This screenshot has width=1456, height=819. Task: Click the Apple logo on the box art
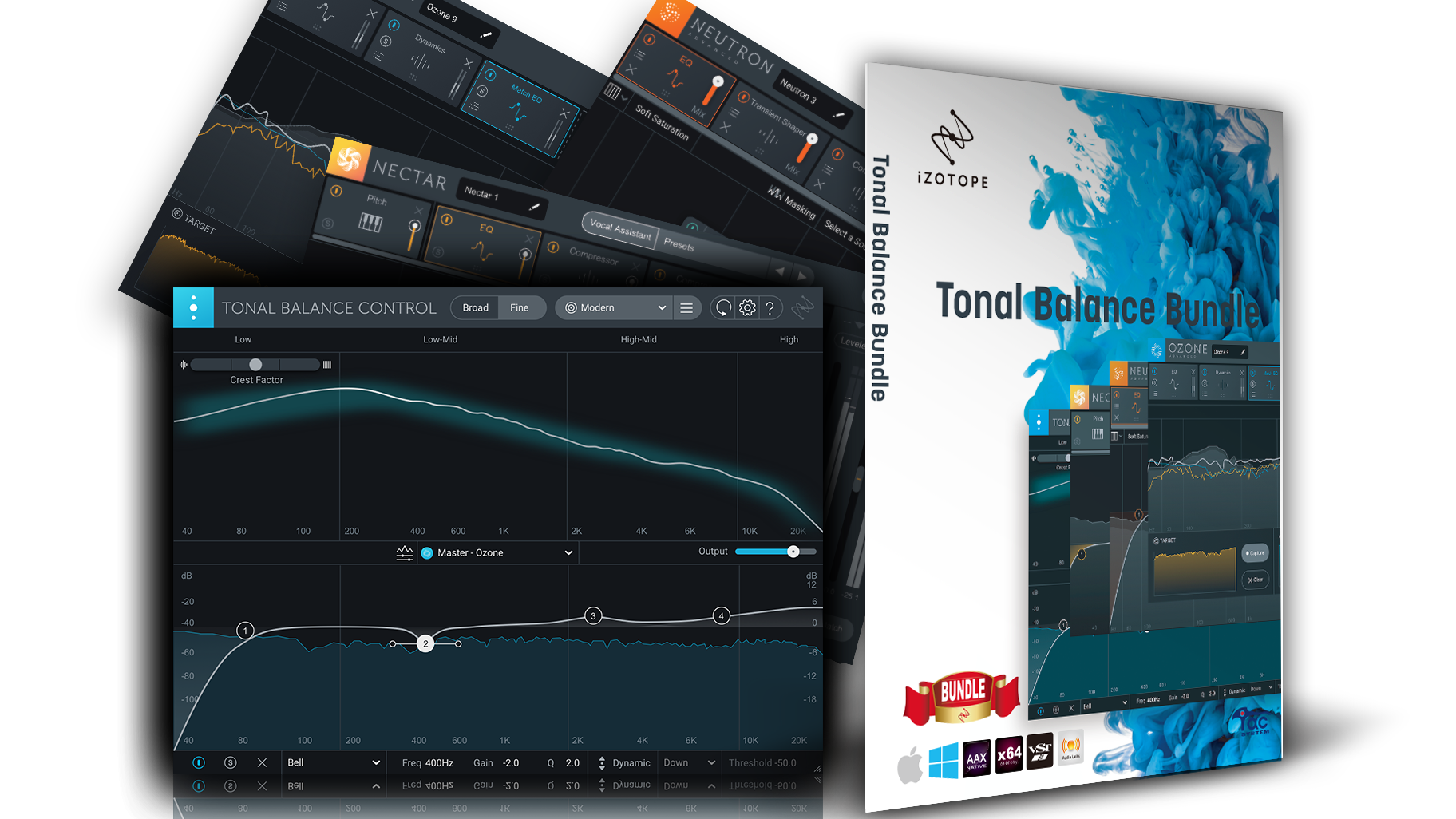pyautogui.click(x=909, y=765)
